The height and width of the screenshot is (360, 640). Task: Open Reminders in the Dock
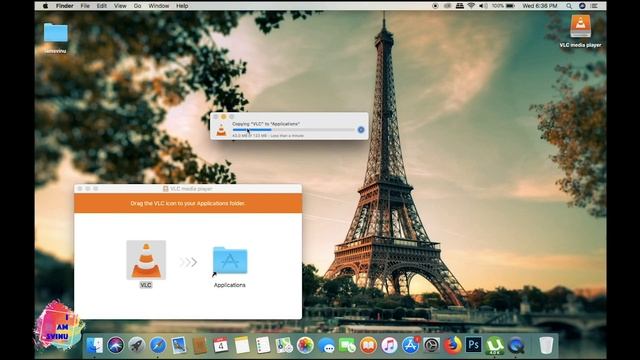coord(263,345)
